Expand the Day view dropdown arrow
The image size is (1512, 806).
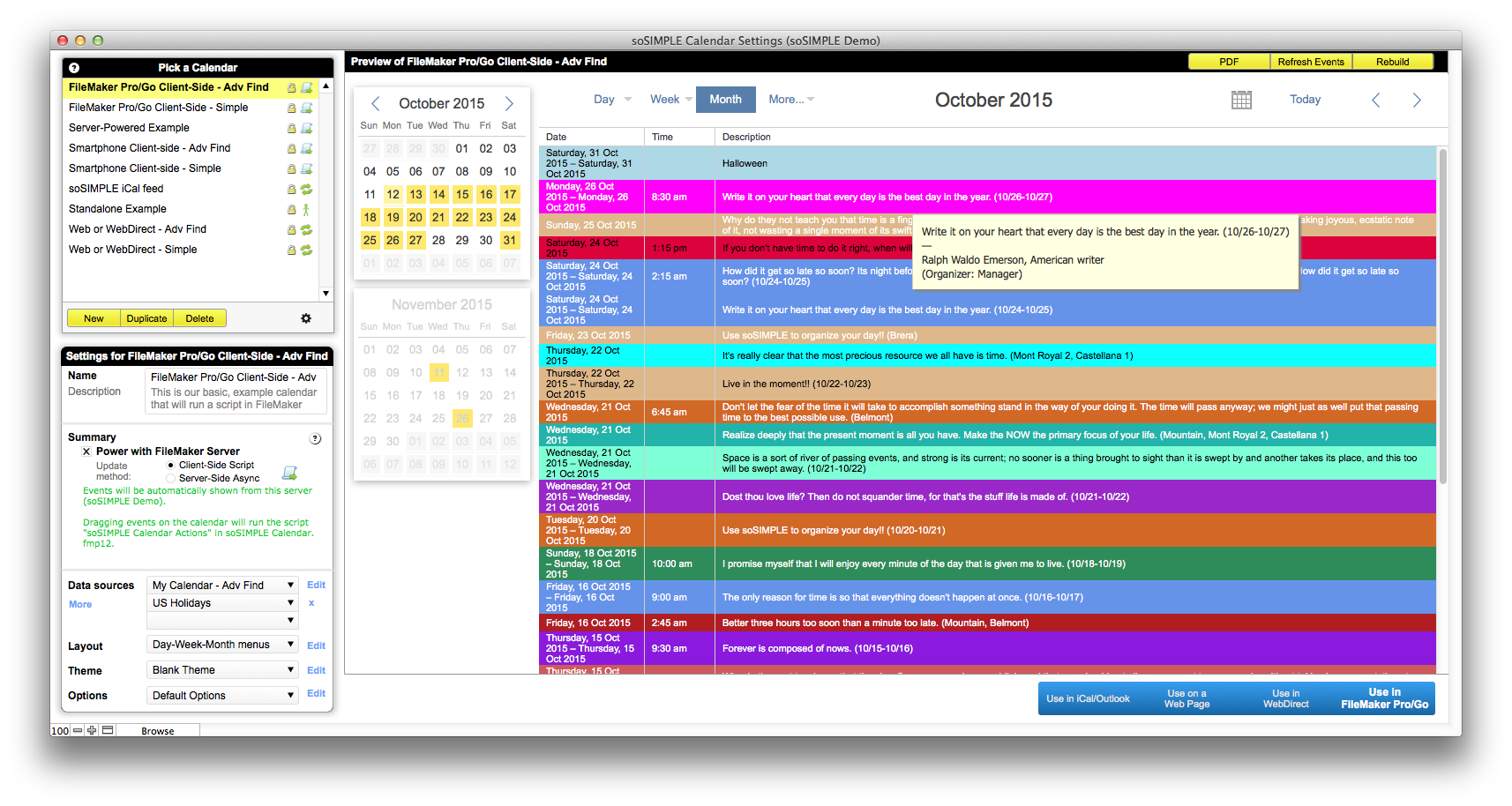pyautogui.click(x=628, y=100)
